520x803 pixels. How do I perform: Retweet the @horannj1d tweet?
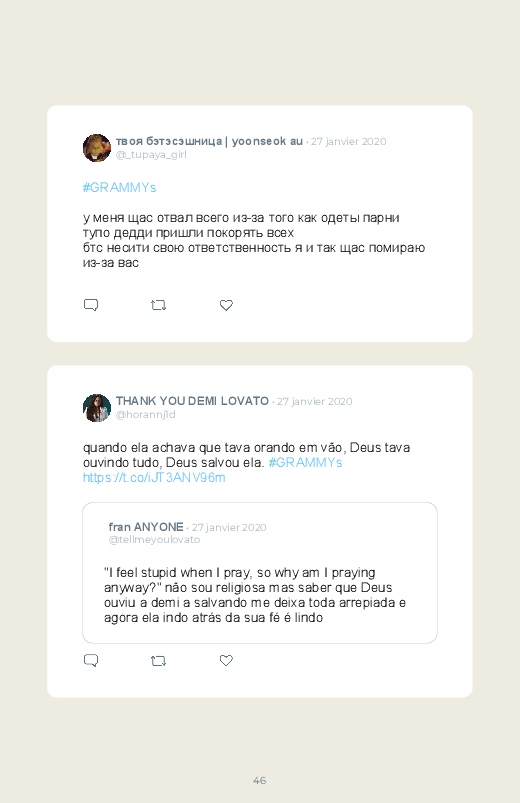[x=158, y=661]
